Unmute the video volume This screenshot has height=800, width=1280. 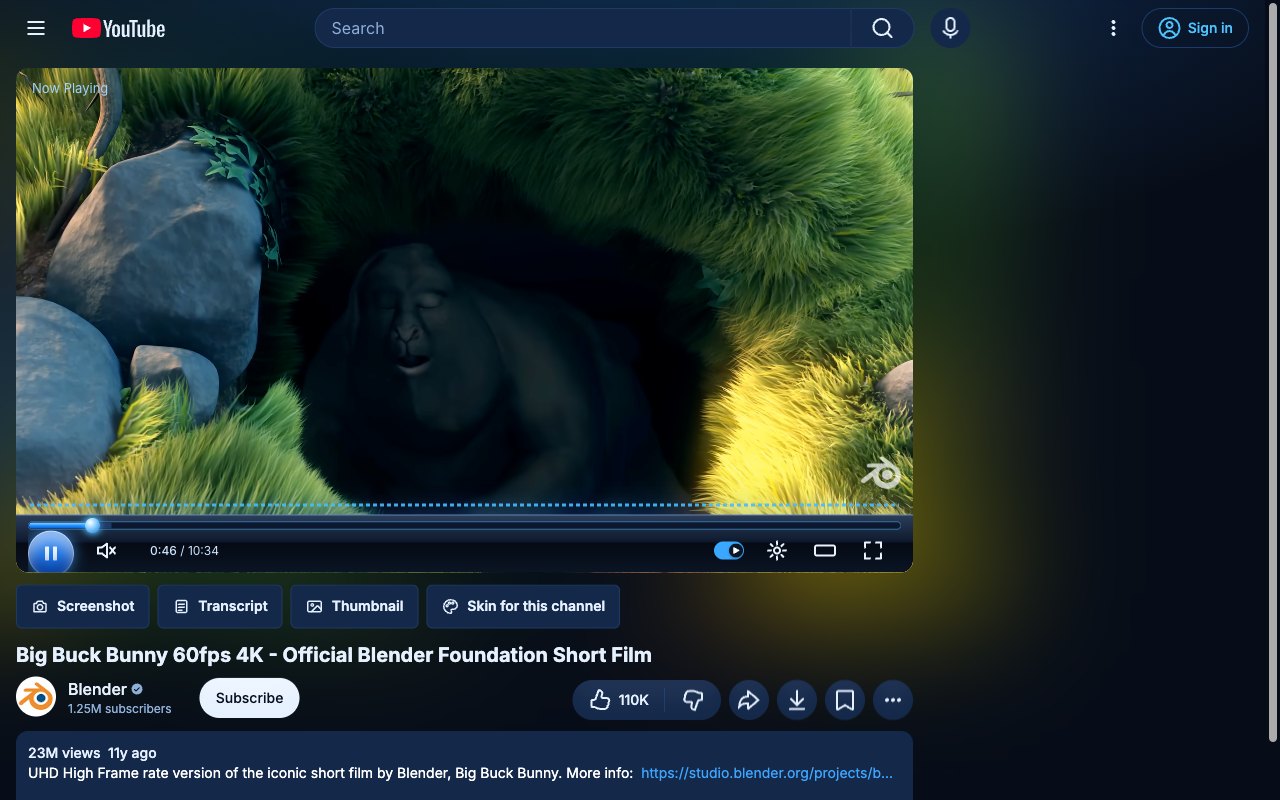106,550
